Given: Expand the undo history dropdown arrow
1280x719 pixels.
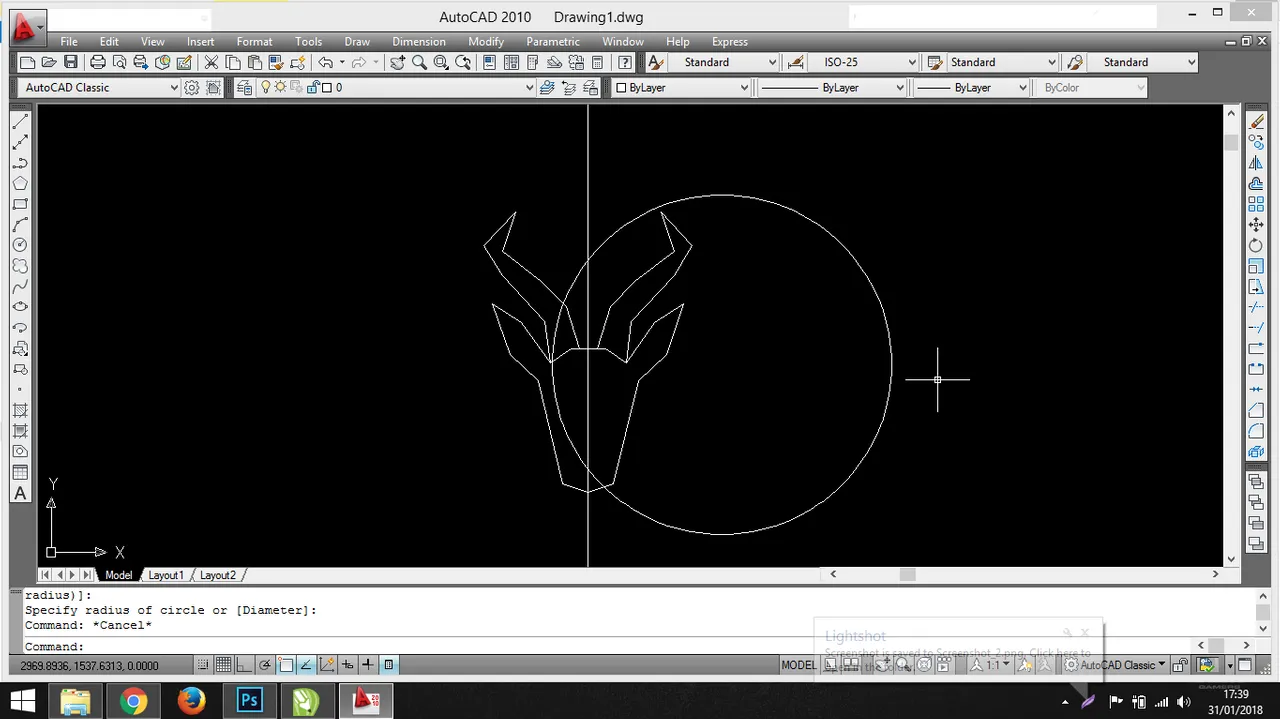Looking at the screenshot, I should coord(342,62).
